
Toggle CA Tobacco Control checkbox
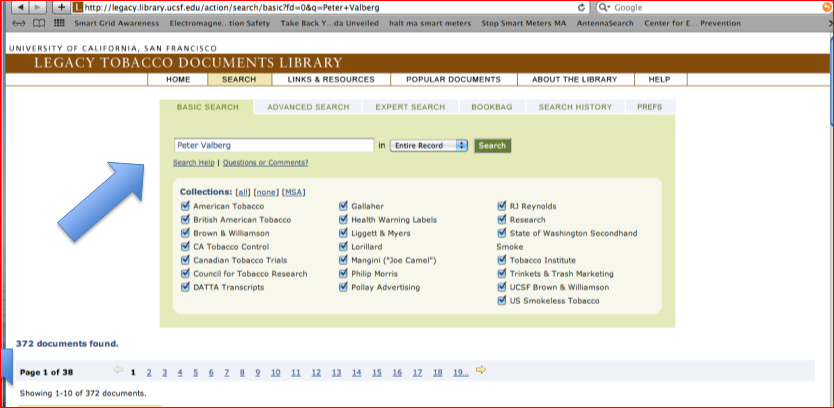coord(185,246)
